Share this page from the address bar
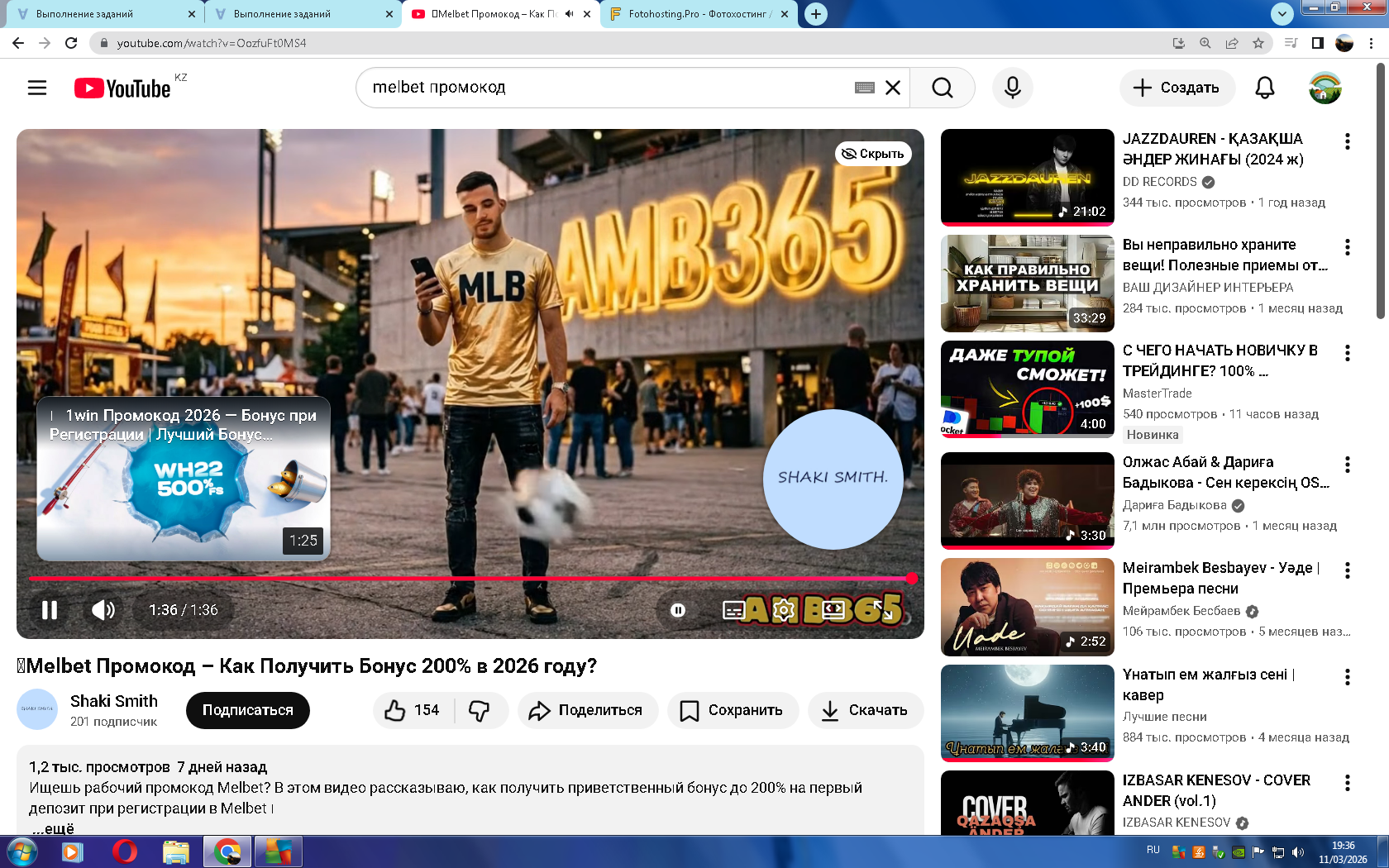 click(x=1232, y=43)
